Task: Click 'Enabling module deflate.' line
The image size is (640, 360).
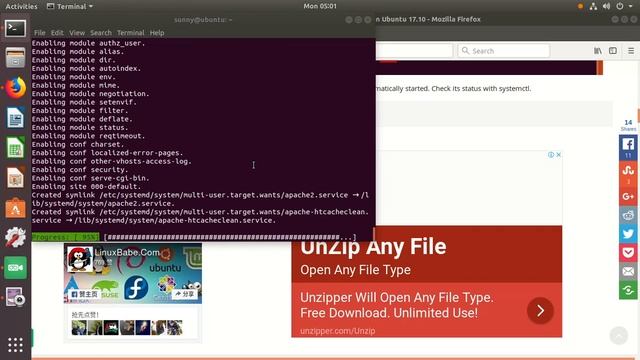Action: click(x=82, y=119)
